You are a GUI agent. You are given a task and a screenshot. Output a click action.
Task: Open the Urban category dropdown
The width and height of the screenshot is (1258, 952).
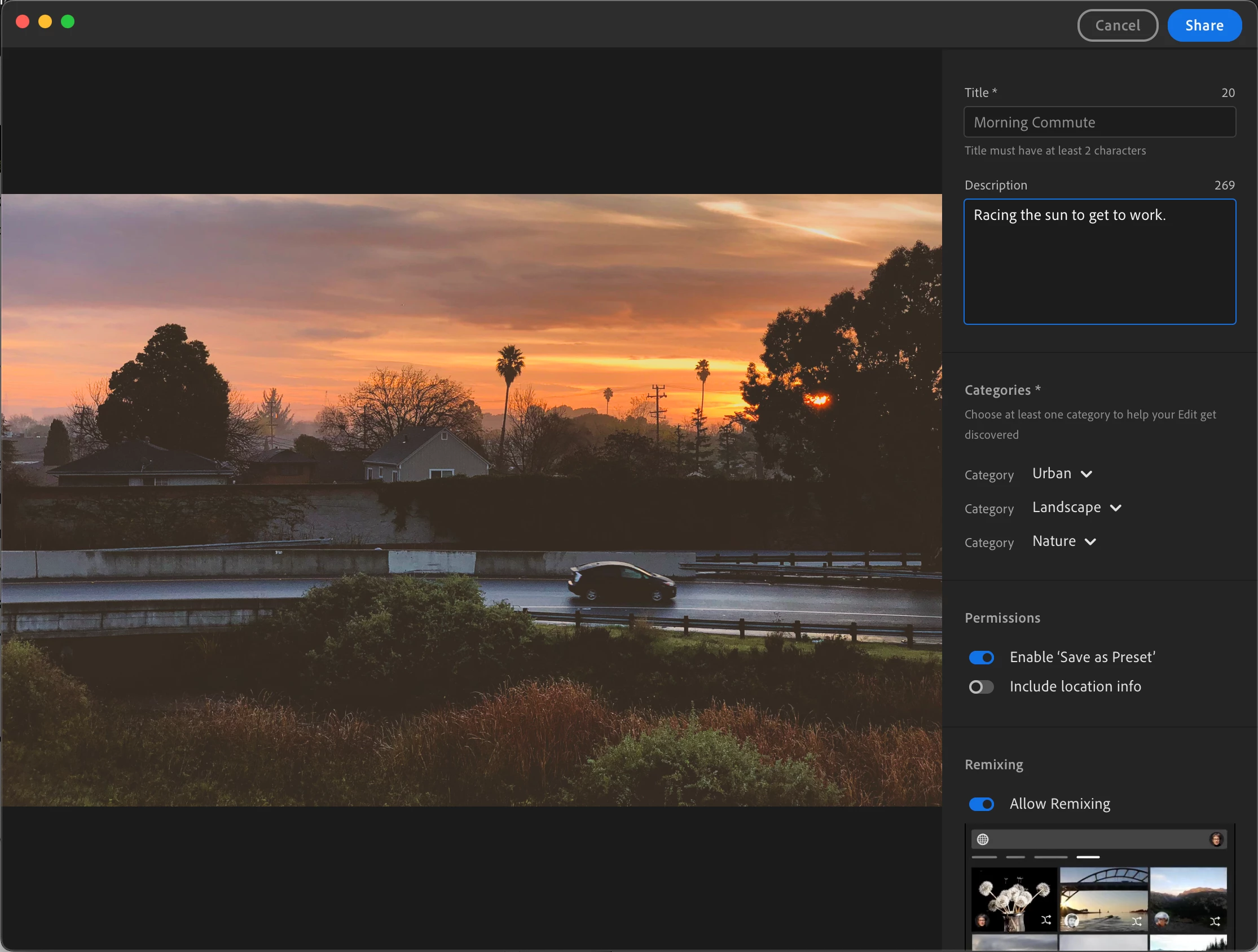[1062, 474]
